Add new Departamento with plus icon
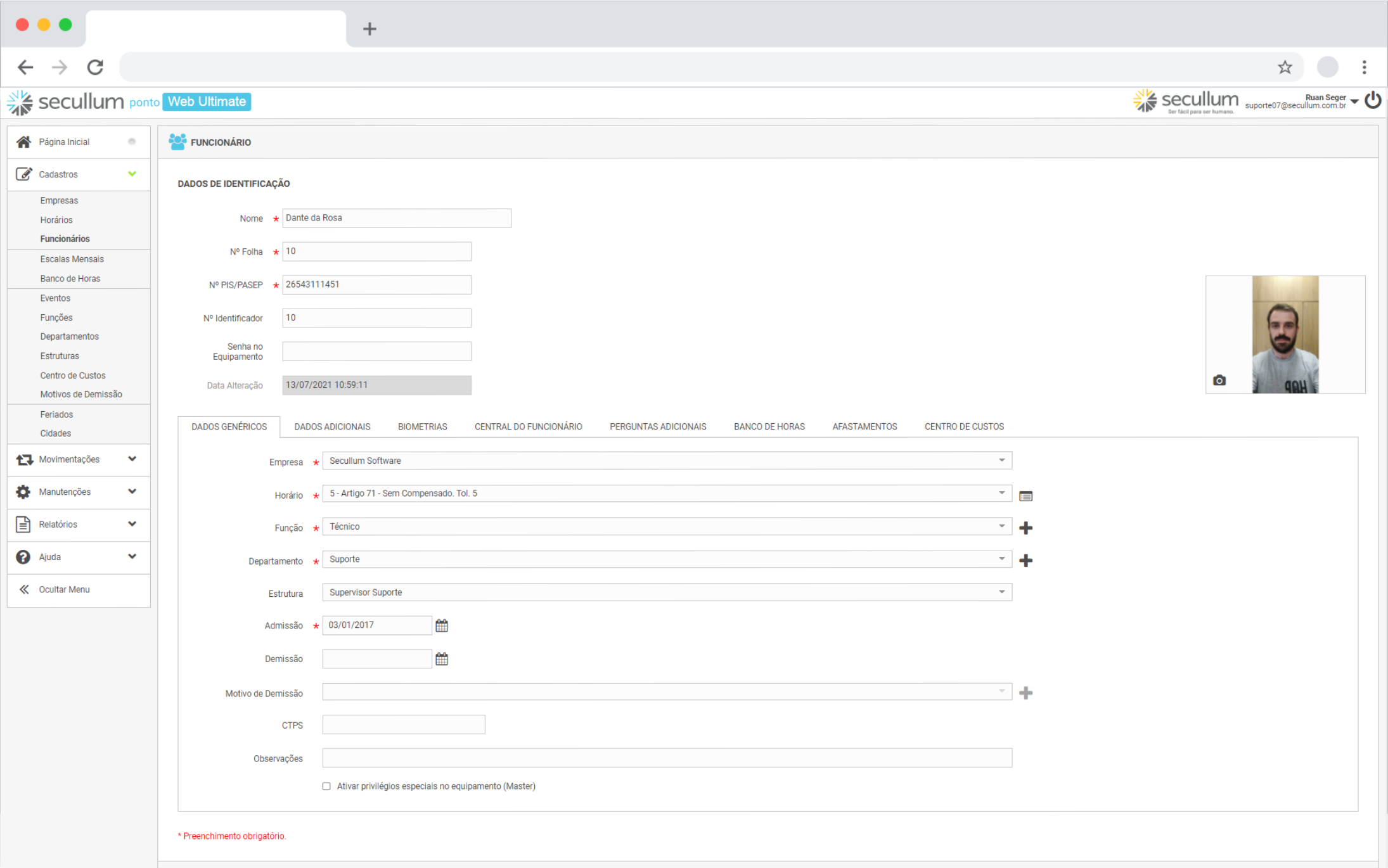 point(1025,561)
